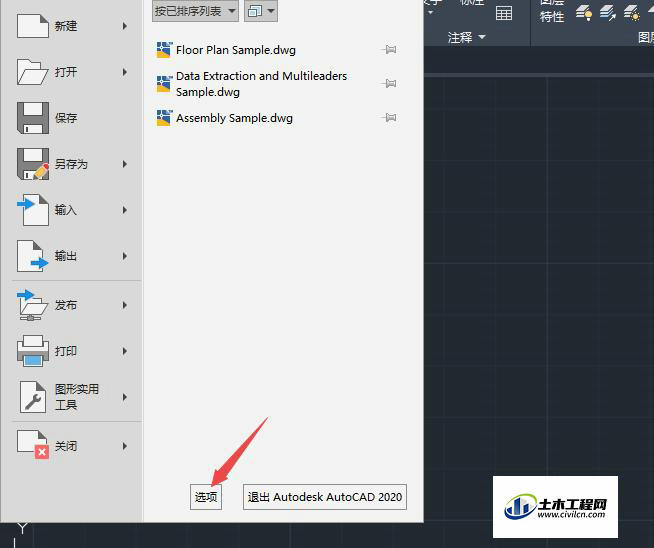
Task: Click the layer icon with the sun
Action: click(631, 13)
